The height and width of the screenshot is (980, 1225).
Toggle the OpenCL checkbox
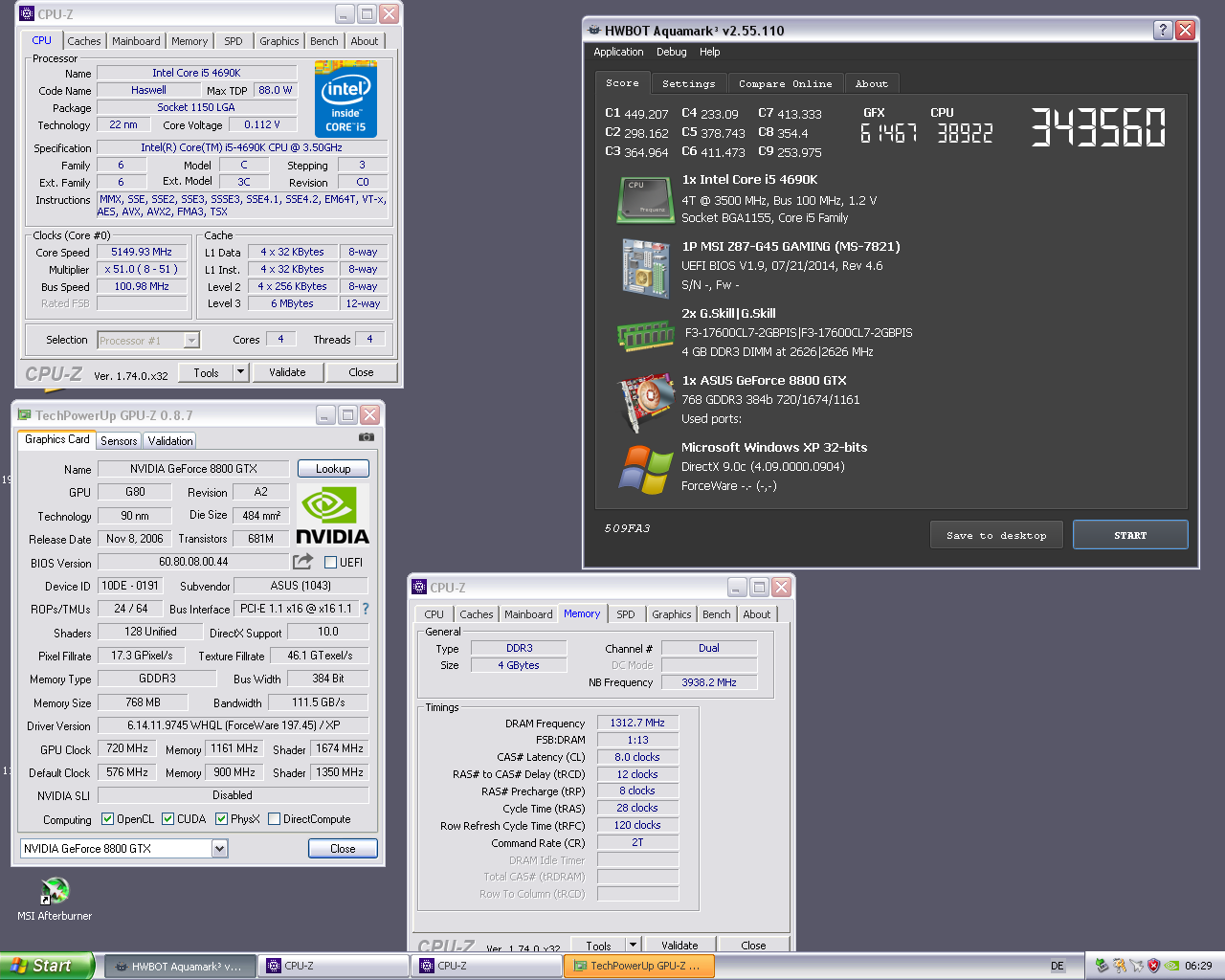pos(107,819)
